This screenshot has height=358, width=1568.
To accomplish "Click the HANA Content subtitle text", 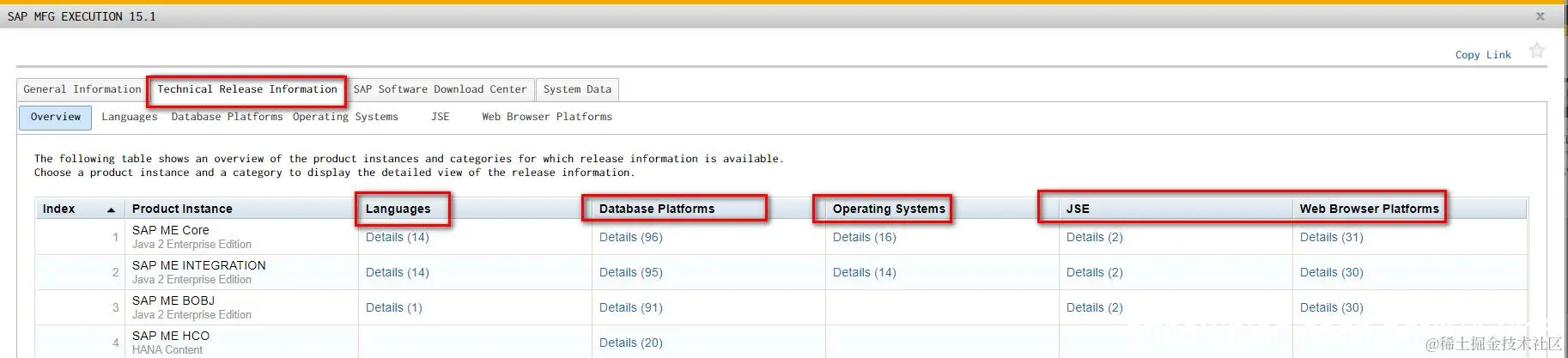I will tap(167, 349).
